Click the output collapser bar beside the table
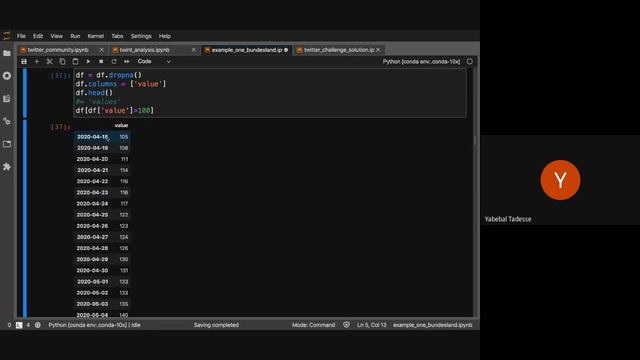The width and height of the screenshot is (640, 360). point(24,218)
